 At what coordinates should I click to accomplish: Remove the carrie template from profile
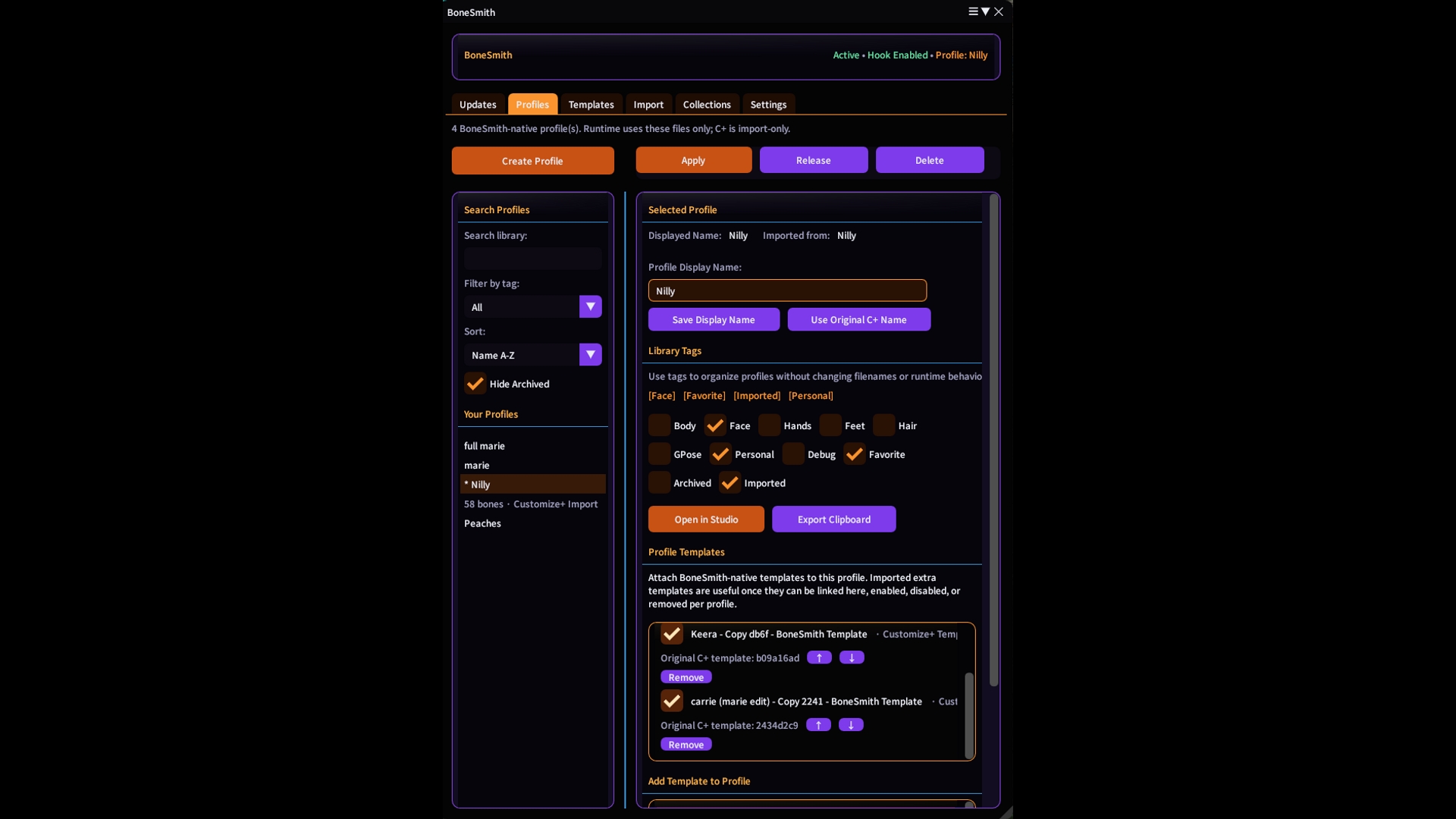(686, 745)
